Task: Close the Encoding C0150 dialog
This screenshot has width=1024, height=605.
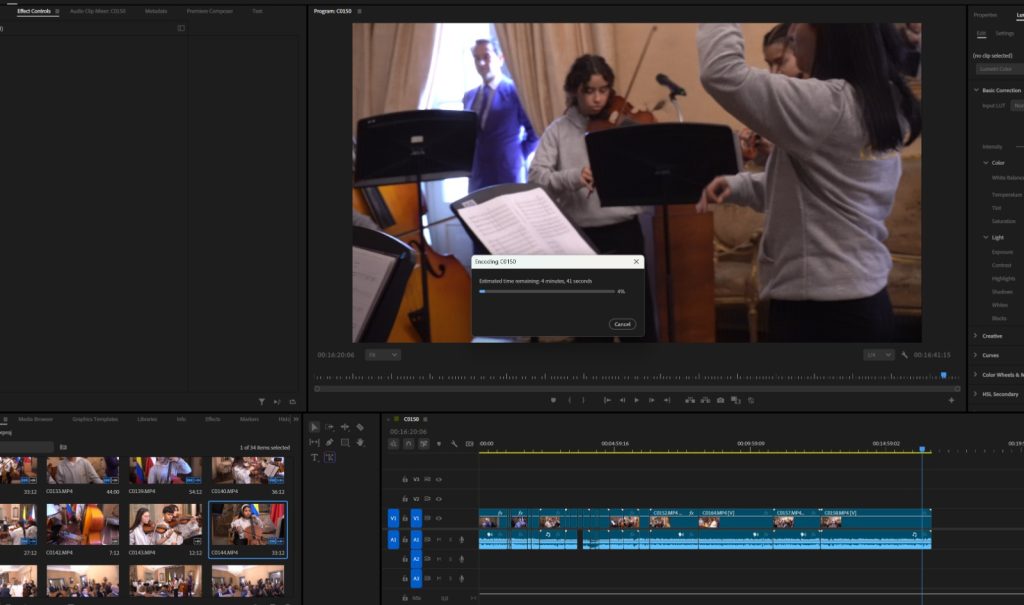Action: point(636,262)
